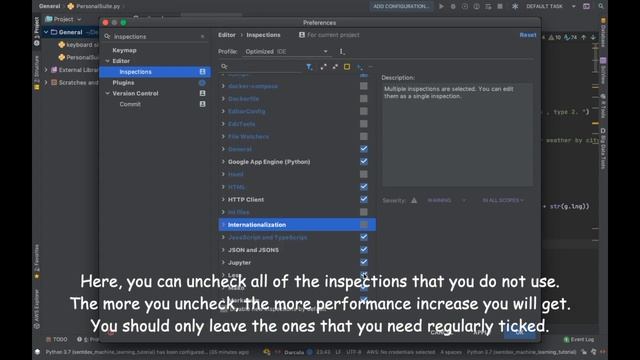The image size is (640, 360).
Task: Open the Profile dropdown showing Optimized IDE
Action: point(286,51)
